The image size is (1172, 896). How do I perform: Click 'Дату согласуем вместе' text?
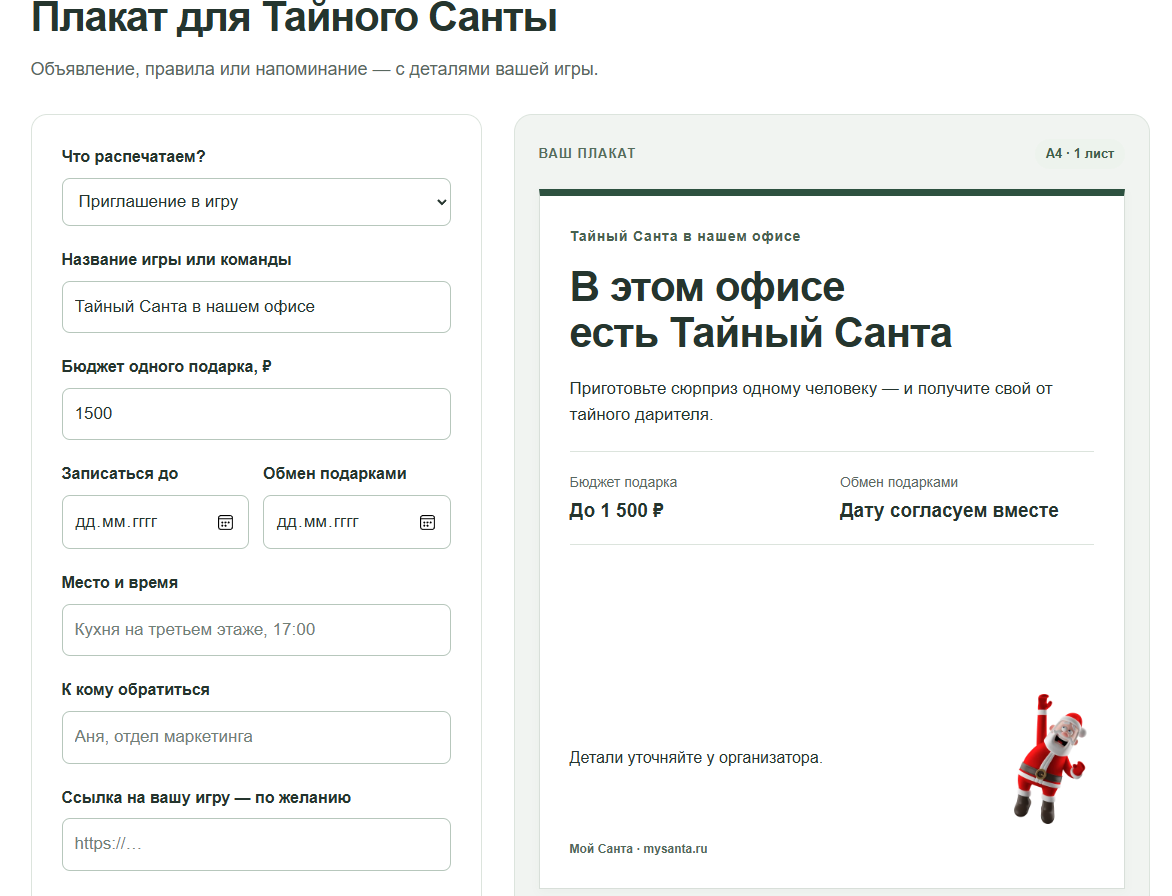(949, 510)
